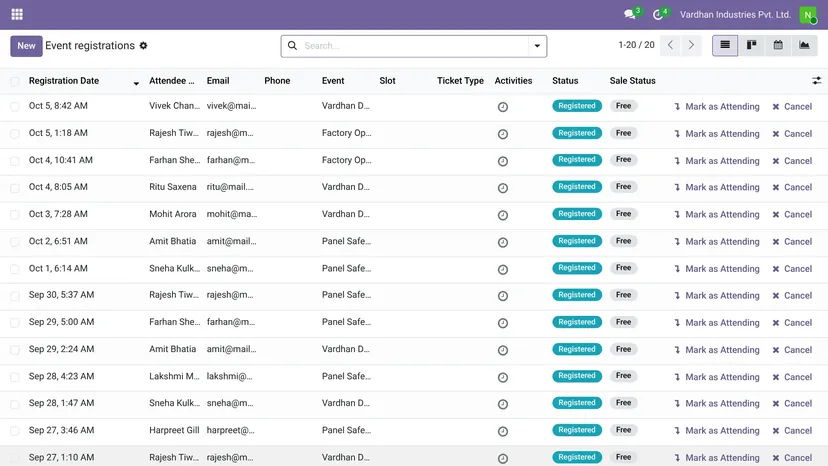This screenshot has height=466, width=828.
Task: Open activity clock for Sep 30, 5:37 AM row
Action: click(503, 296)
